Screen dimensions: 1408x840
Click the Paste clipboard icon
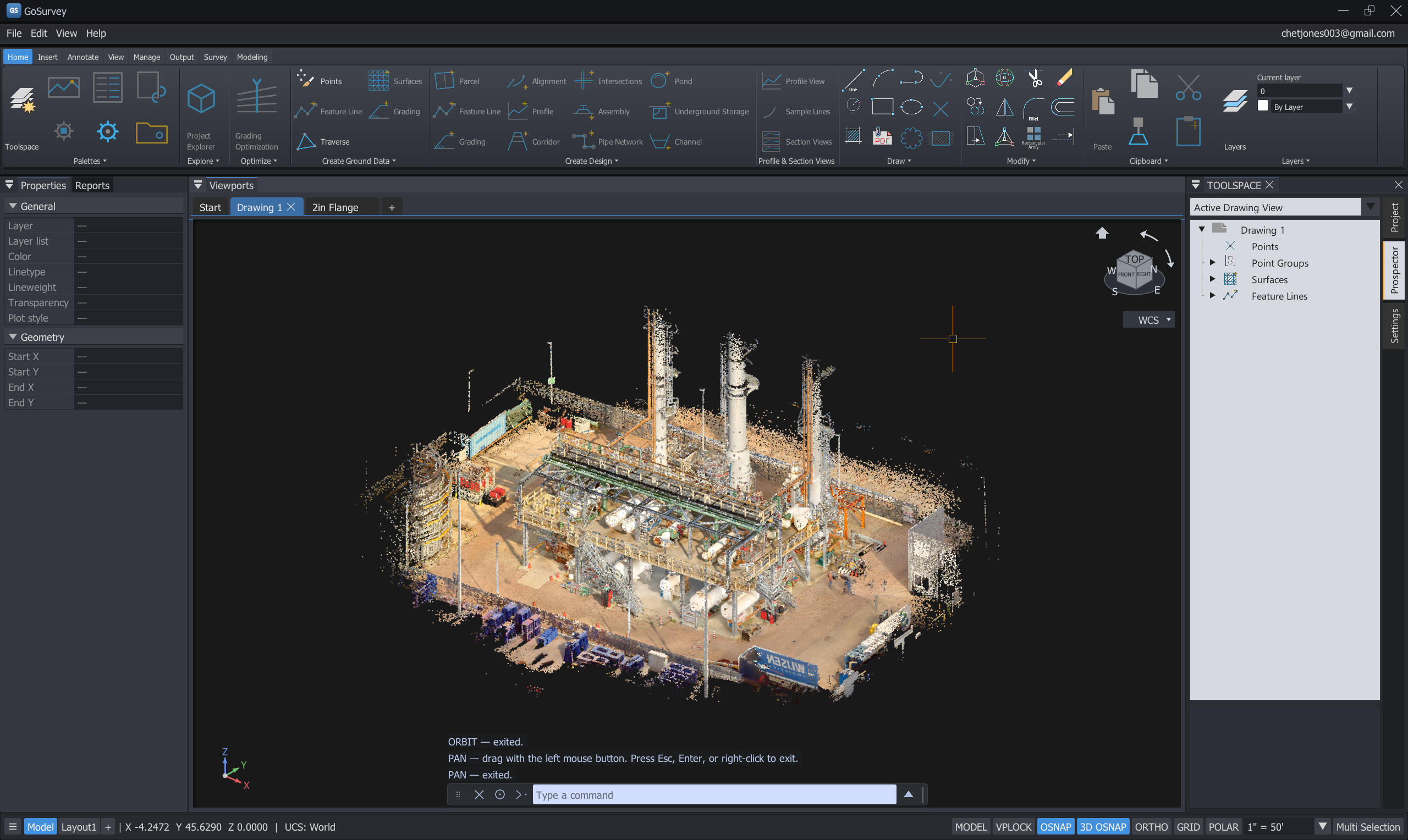coord(1102,102)
